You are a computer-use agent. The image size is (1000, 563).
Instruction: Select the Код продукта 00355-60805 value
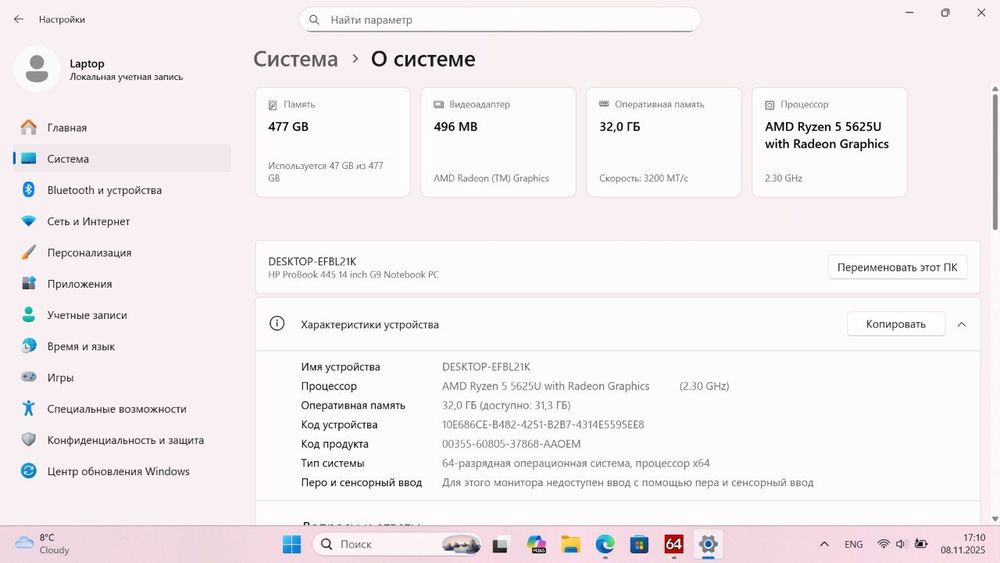click(x=511, y=443)
